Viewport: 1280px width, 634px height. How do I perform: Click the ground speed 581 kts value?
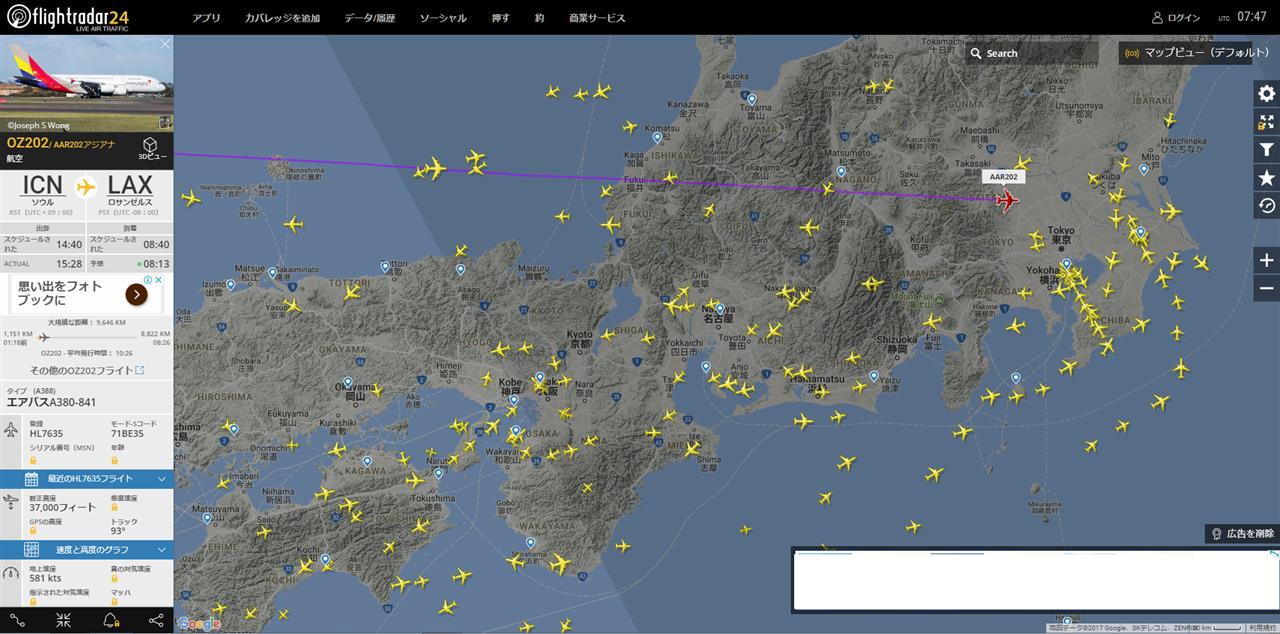tap(46, 578)
